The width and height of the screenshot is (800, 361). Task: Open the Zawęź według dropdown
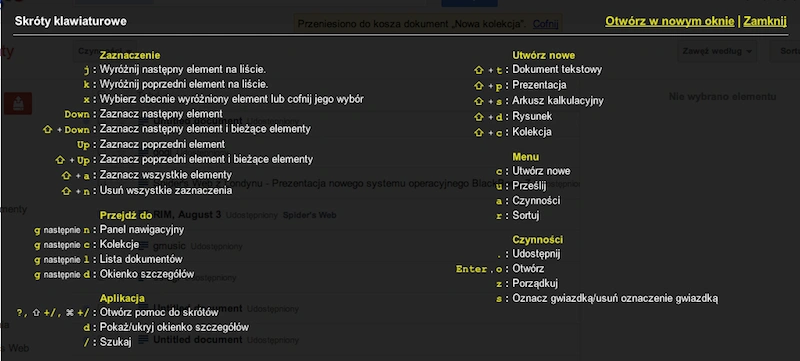717,51
